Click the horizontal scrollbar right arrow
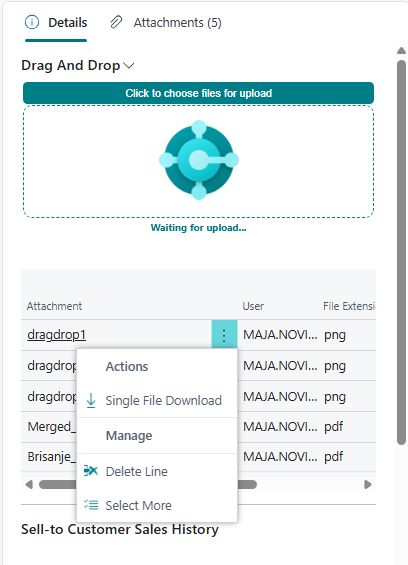This screenshot has width=408, height=565. tap(368, 484)
